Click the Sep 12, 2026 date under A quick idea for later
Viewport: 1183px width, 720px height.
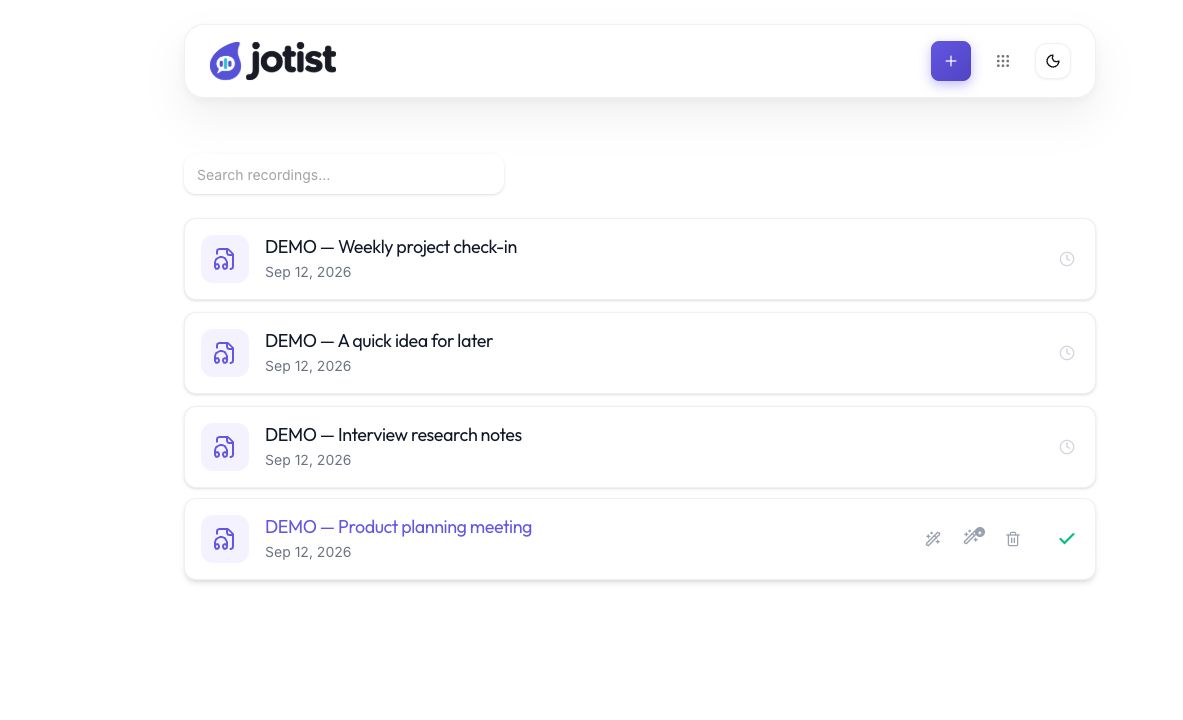click(x=308, y=367)
